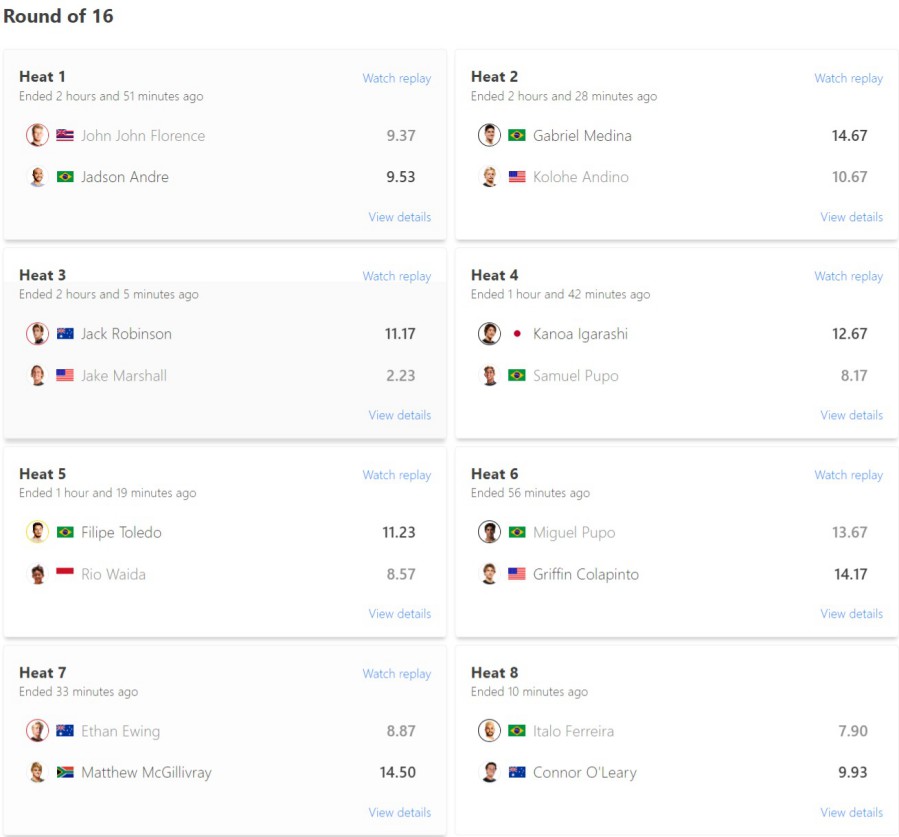Click Griffin Colapinto's avatar photo
Viewport: 899px width, 837px height.
click(489, 574)
